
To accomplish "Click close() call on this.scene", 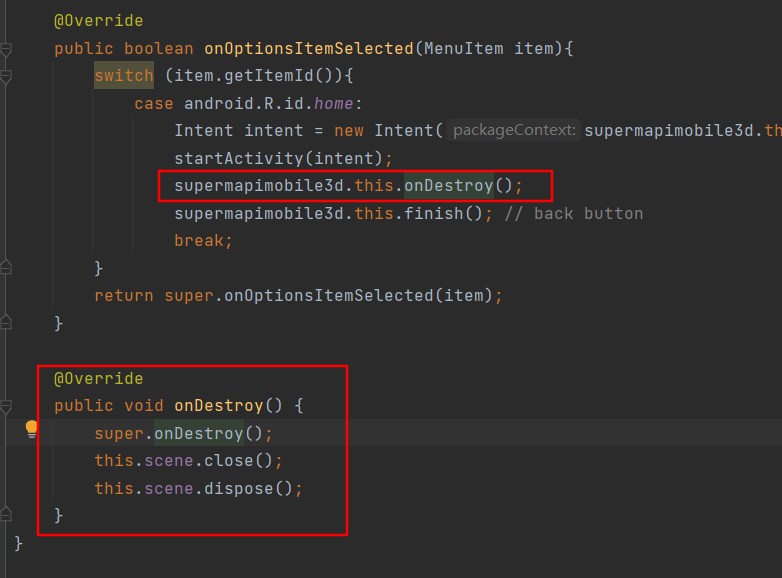I will (x=238, y=460).
